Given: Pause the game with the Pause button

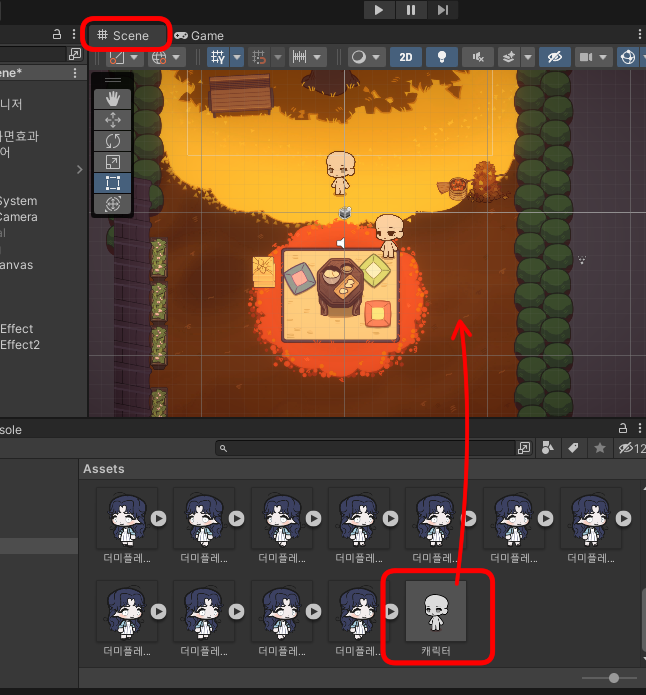Looking at the screenshot, I should click(411, 10).
